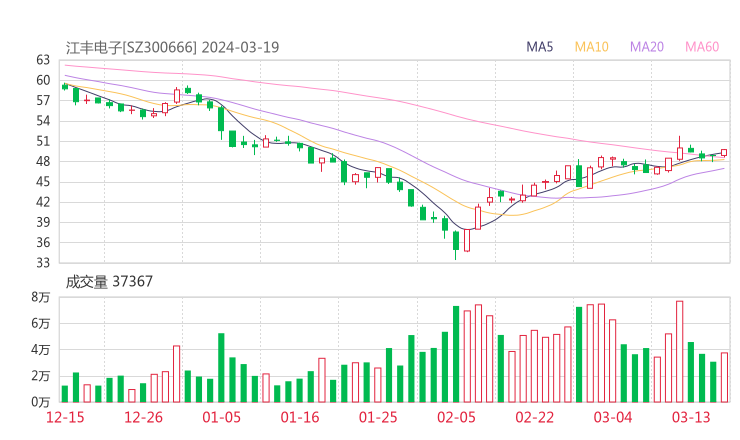This screenshot has height=440, width=740.
Task: Click the 01-25 date axis label
Action: 378,417
